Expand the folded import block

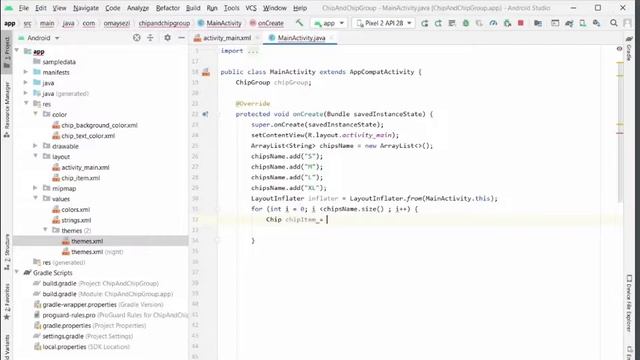pos(253,51)
